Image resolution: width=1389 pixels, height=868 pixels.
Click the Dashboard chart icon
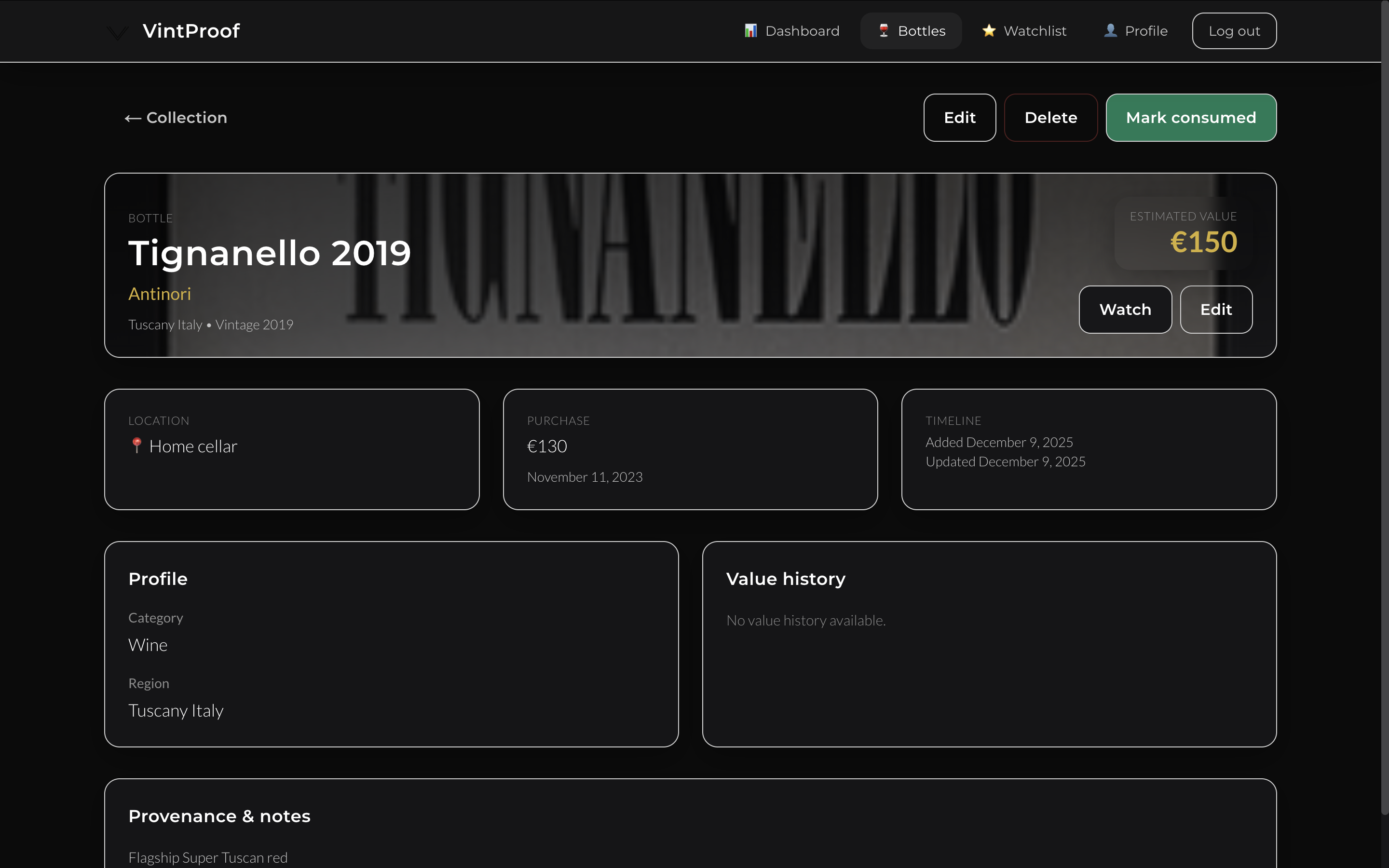tap(750, 30)
